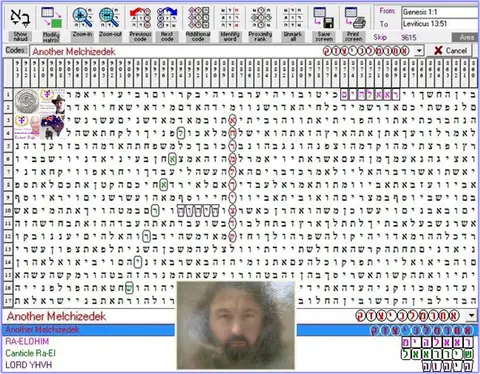This screenshot has height=374, width=480.
Task: Run the Proximity rank tool
Action: coord(260,24)
